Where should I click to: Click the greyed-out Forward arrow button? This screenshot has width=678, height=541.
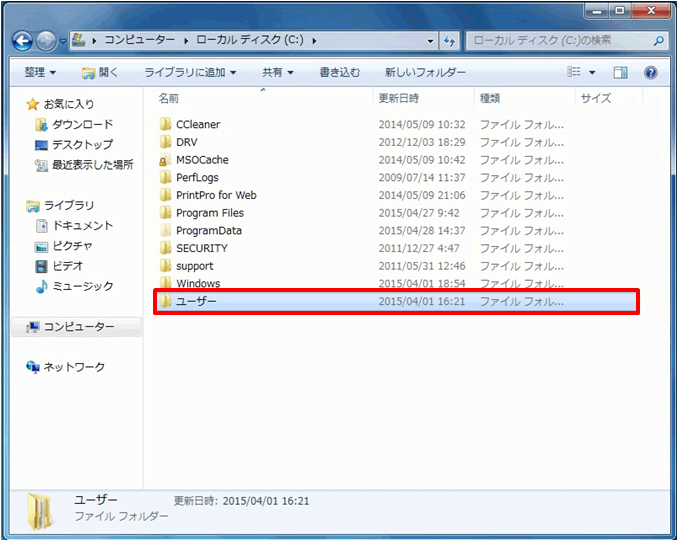(x=45, y=41)
